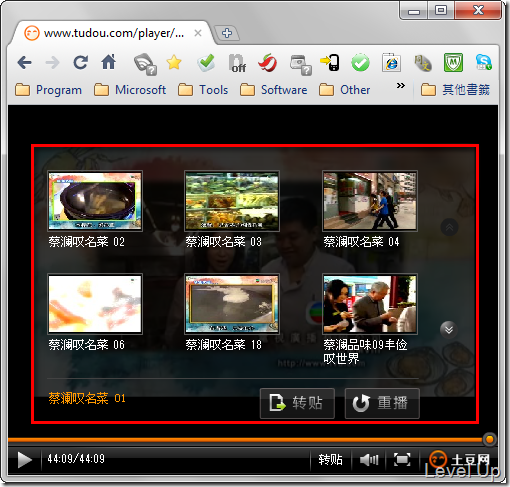The image size is (510, 487).
Task: Expand the bookmarks overflow chevron
Action: pyautogui.click(x=401, y=86)
